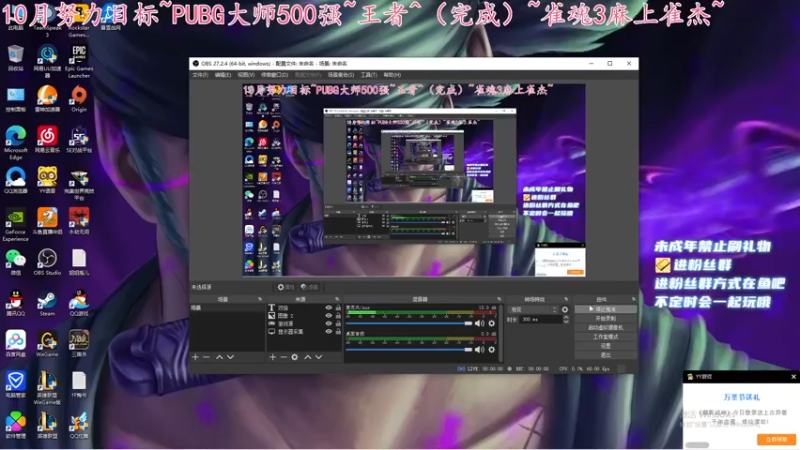Click the orange button in YY popup
This screenshot has width=800, height=450.
(776, 439)
